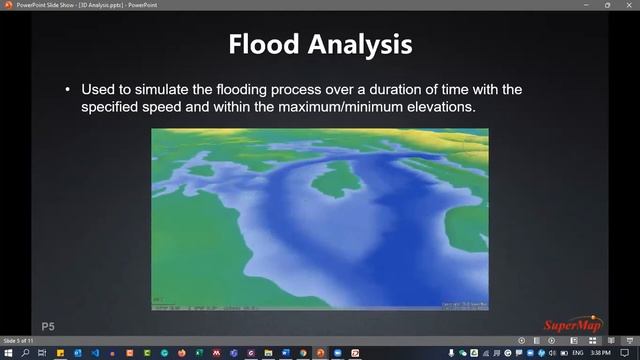The image size is (640, 360).
Task: Open the clock showing 3:38 PM
Action: pyautogui.click(x=600, y=353)
